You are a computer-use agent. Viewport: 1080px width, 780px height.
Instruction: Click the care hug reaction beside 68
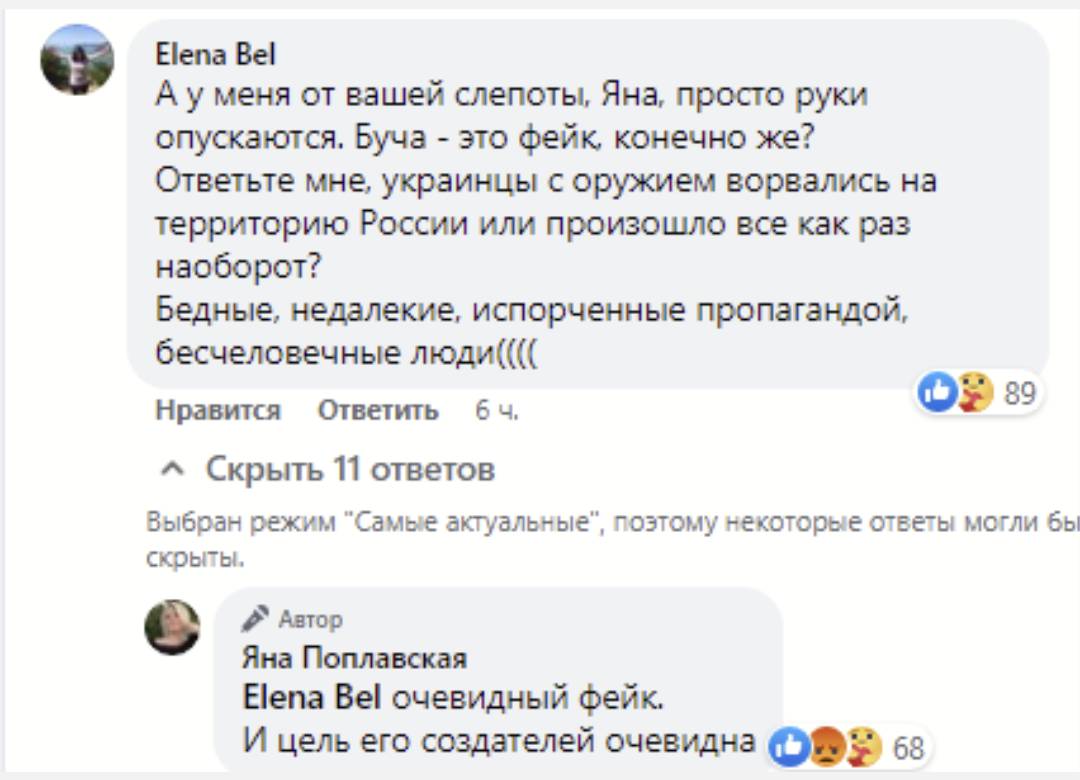click(862, 747)
